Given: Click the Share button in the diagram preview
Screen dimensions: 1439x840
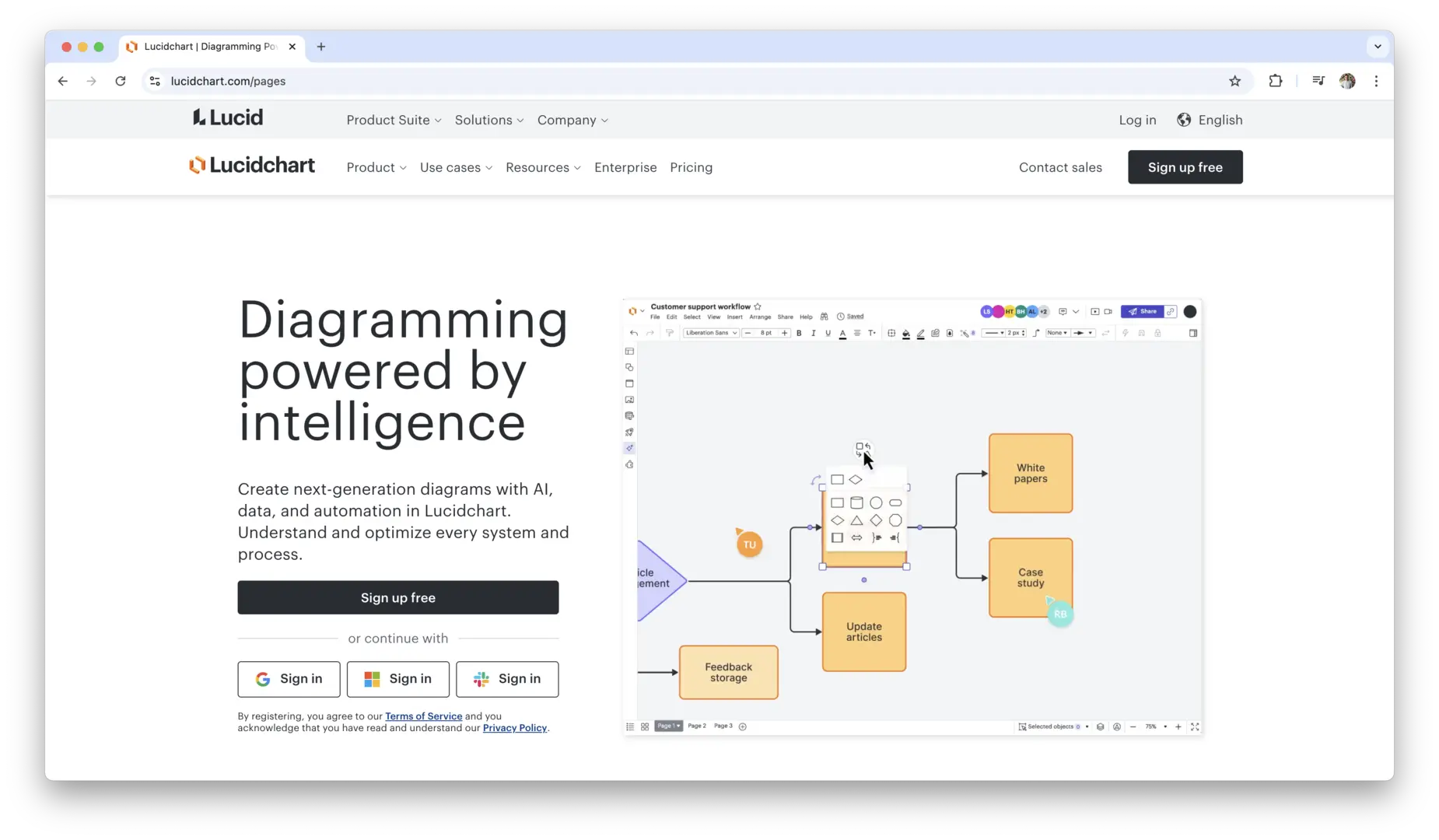Looking at the screenshot, I should pyautogui.click(x=1142, y=311).
